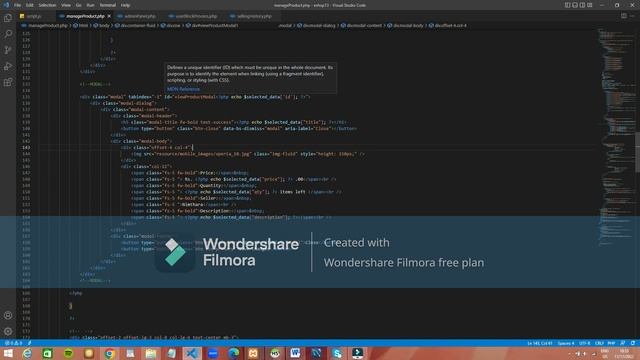Toggle Panel layout icon

click(575, 5)
